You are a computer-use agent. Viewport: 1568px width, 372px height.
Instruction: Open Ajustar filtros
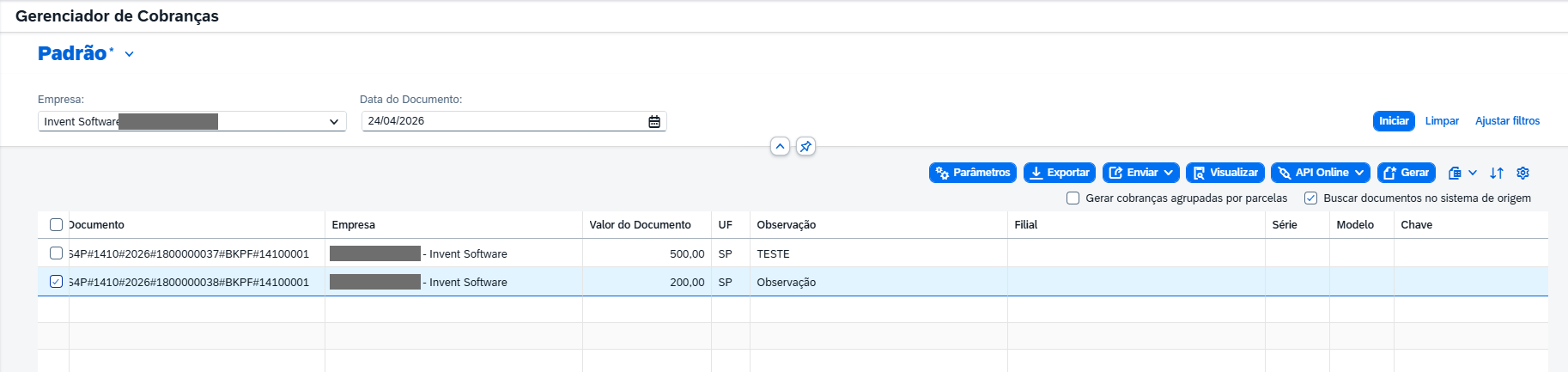1507,121
